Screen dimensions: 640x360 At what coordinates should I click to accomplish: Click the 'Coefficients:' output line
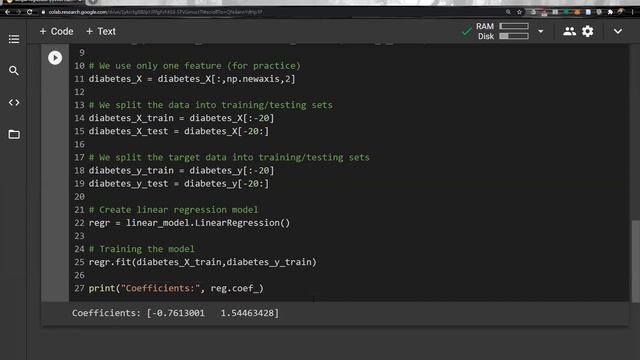click(176, 313)
